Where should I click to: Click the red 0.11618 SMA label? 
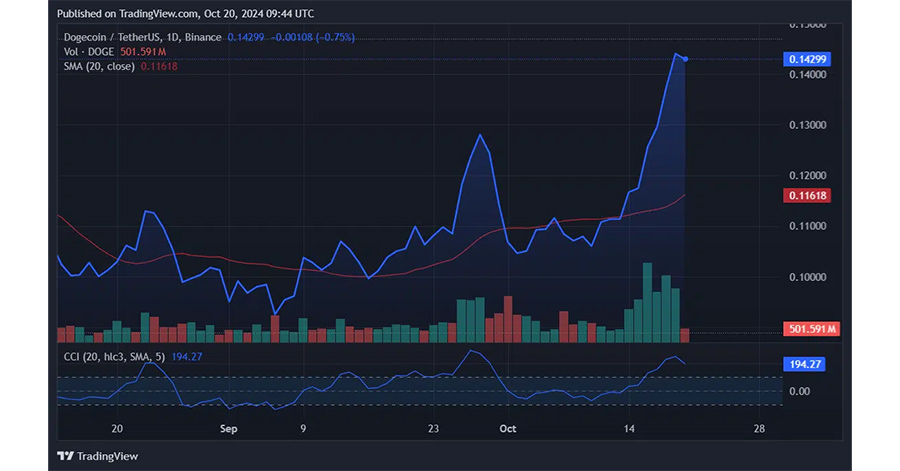point(806,196)
